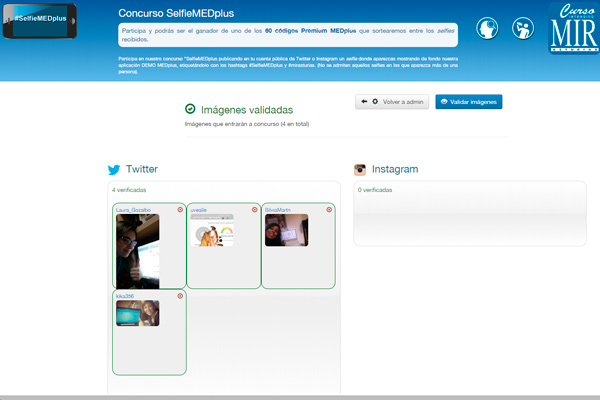View SilviaMartn's selfie thumbnail
Screen dimensions: 600x400
point(286,231)
